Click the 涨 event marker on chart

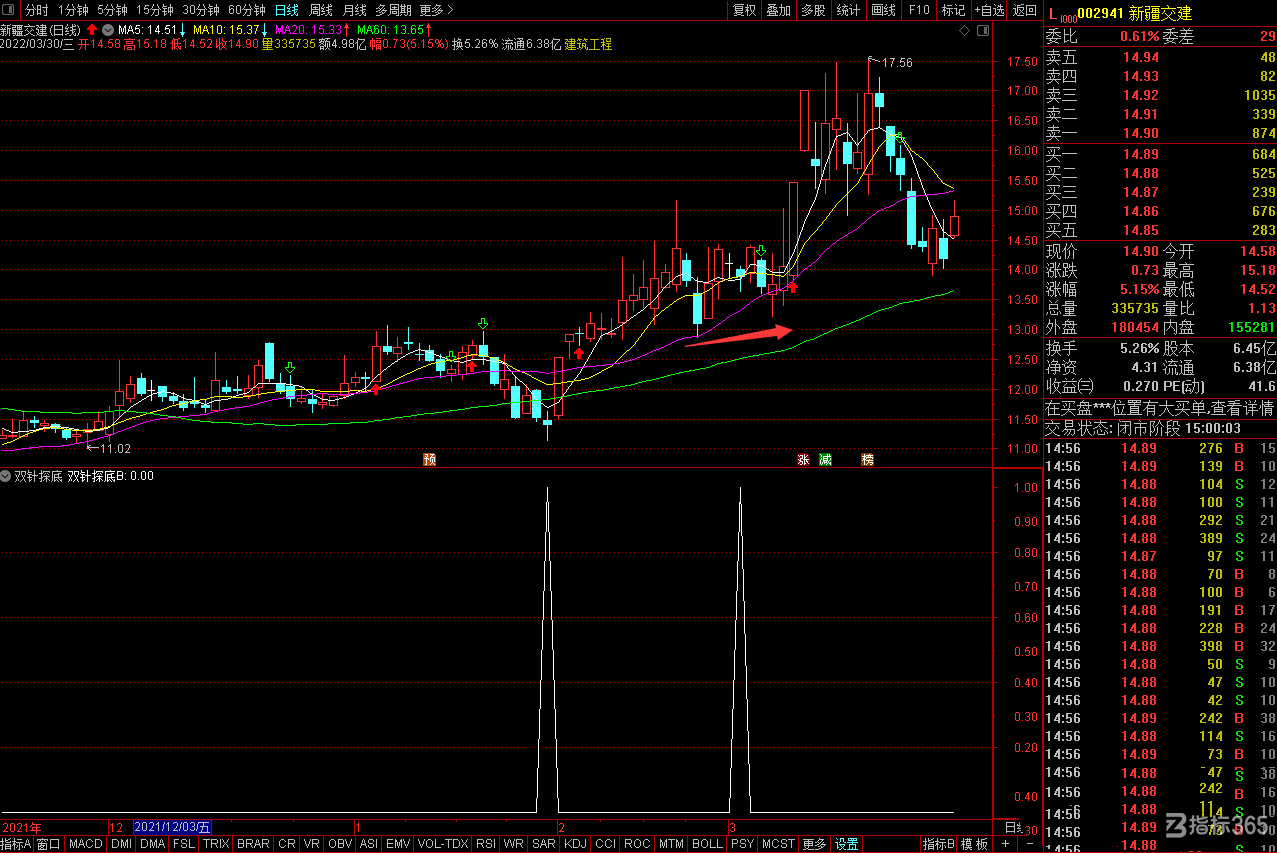[804, 460]
